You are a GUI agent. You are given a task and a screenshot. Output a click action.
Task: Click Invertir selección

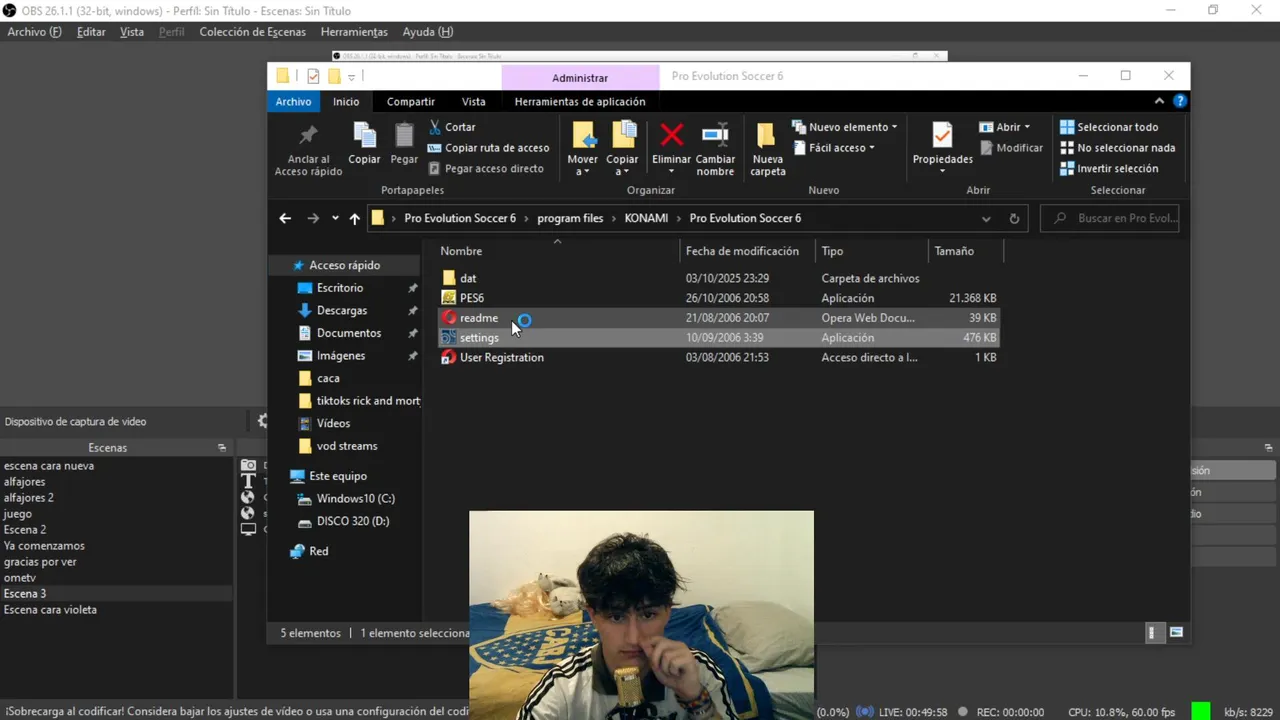coord(1109,169)
